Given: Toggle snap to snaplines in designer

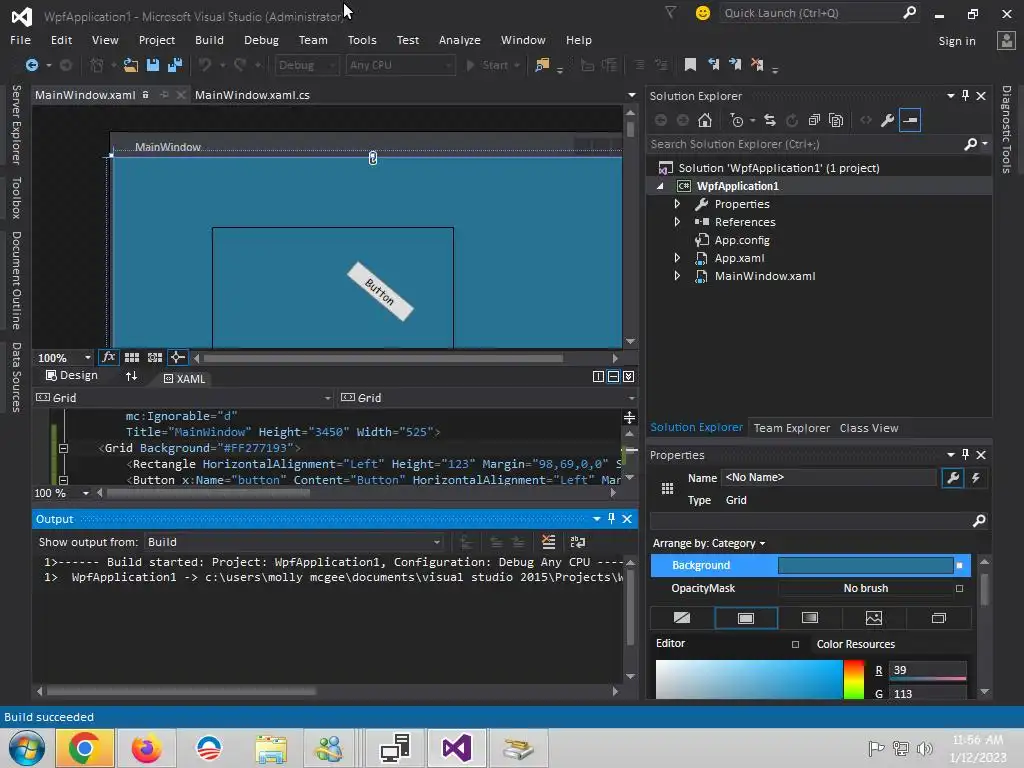Looking at the screenshot, I should pyautogui.click(x=177, y=357).
